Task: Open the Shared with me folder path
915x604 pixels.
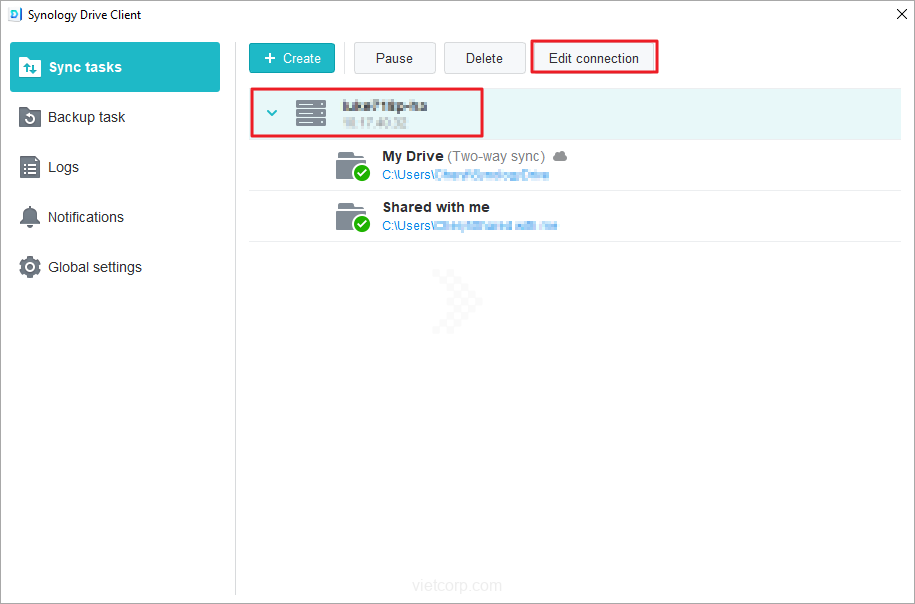Action: tap(469, 226)
